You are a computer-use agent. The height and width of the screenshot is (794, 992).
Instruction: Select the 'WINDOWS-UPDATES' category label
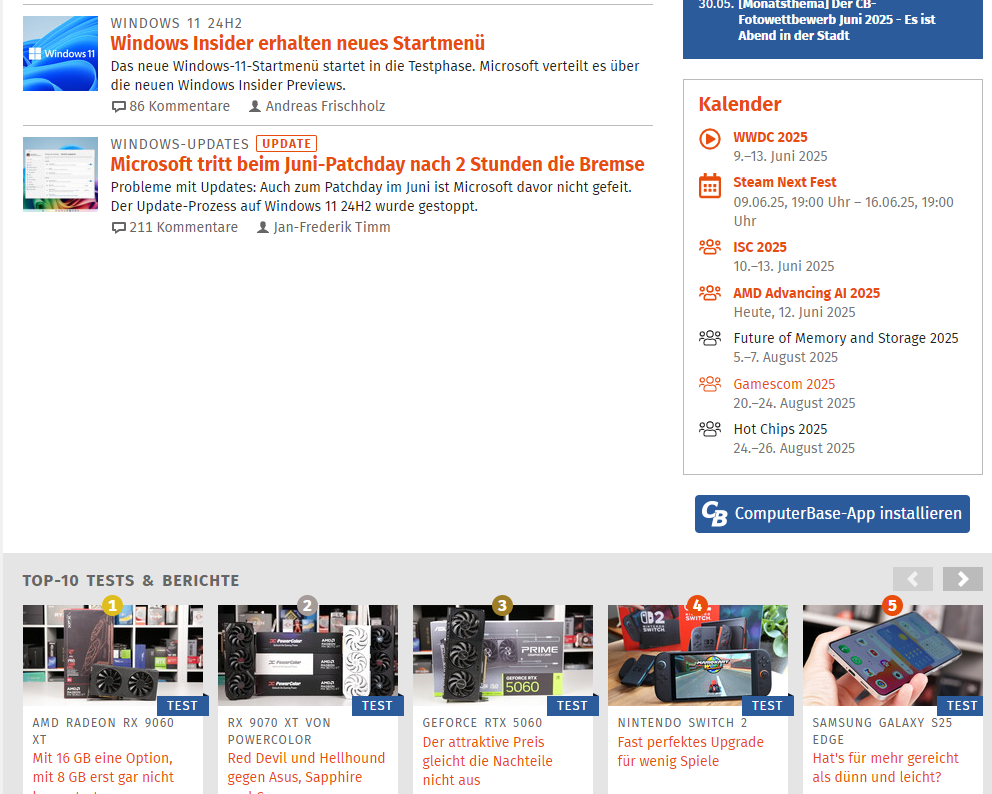click(180, 144)
